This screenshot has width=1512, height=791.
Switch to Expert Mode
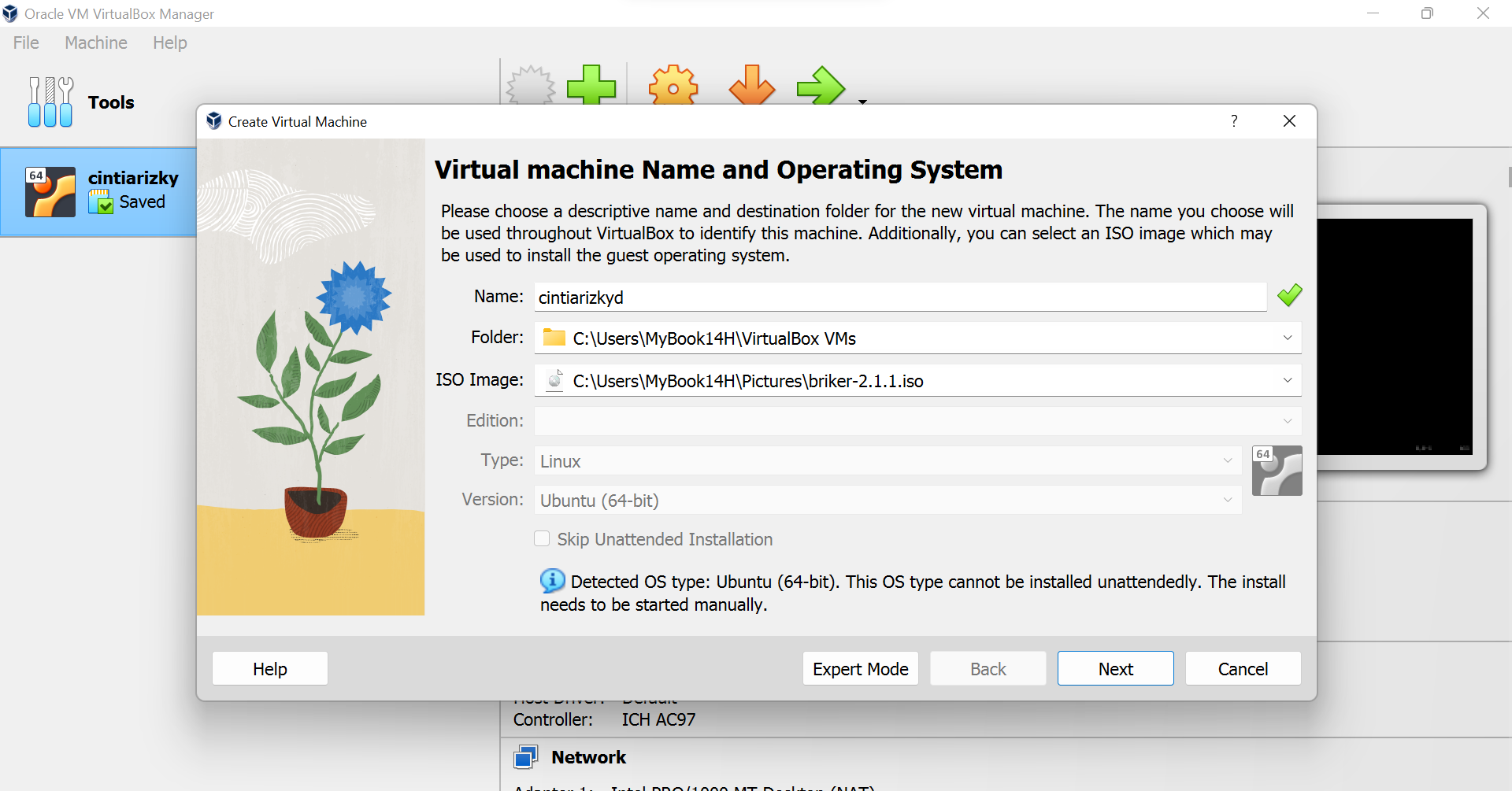(x=861, y=669)
